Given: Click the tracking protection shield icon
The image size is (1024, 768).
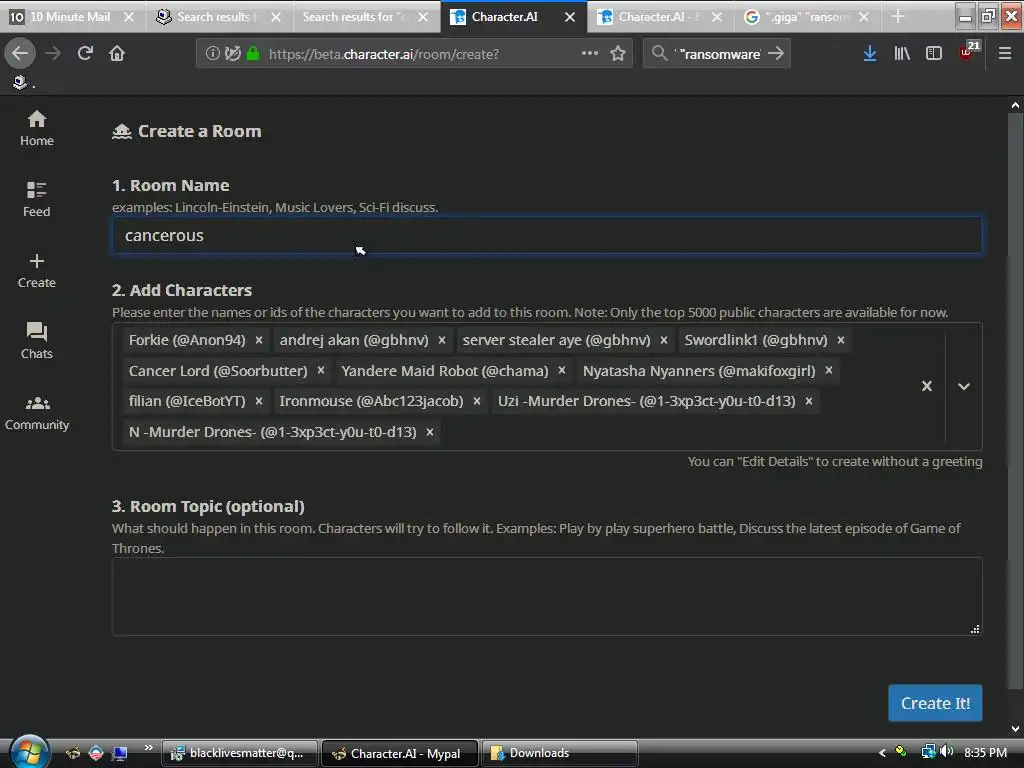Looking at the screenshot, I should click(x=232, y=54).
